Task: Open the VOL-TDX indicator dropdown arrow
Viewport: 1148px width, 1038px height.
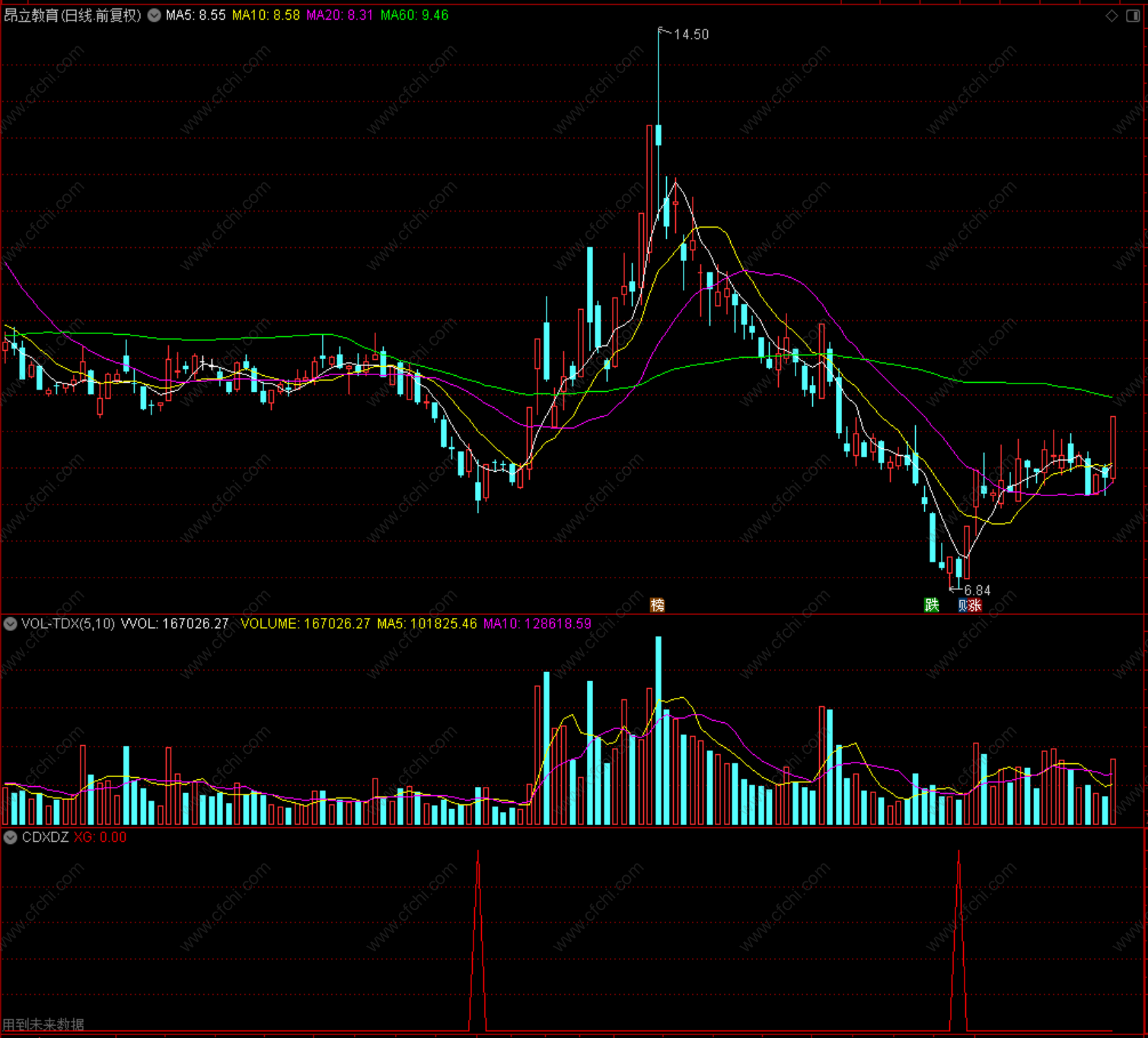Action: click(11, 624)
